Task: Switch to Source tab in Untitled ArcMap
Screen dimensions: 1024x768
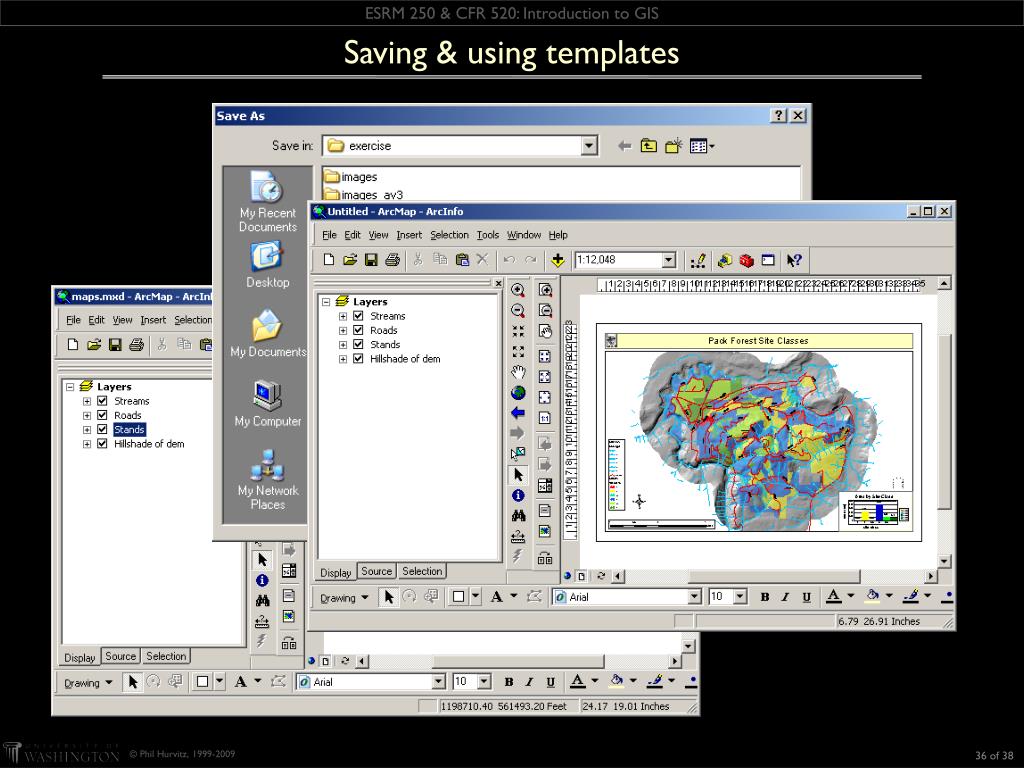Action: coord(377,571)
